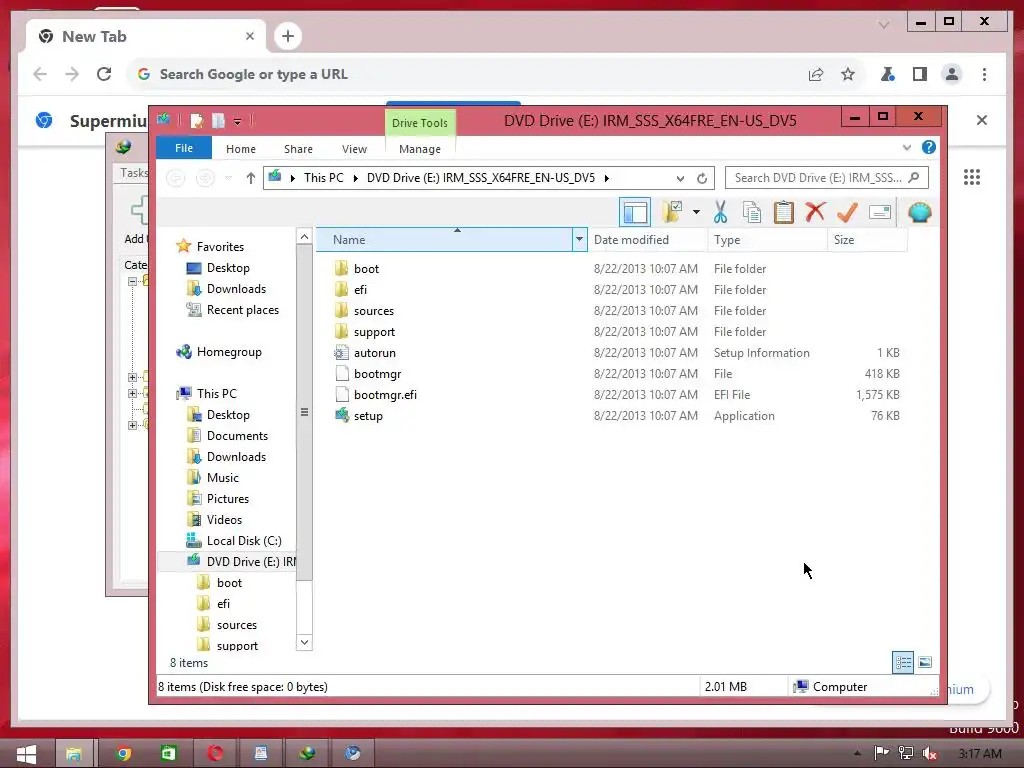
Task: Sort by the Size column header
Action: [867, 240]
